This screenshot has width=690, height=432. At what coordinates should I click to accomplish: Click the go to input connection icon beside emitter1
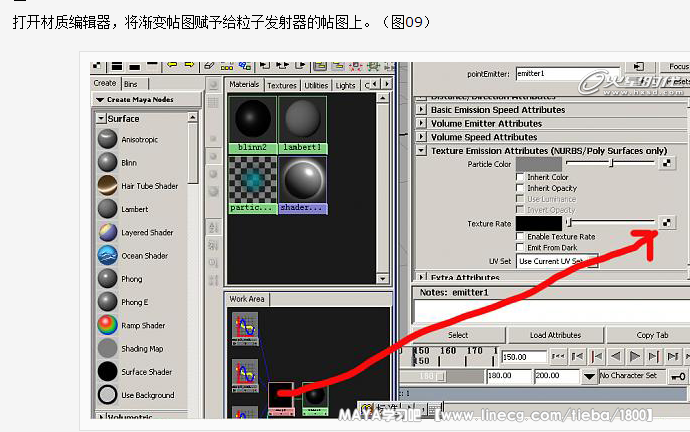(x=639, y=66)
